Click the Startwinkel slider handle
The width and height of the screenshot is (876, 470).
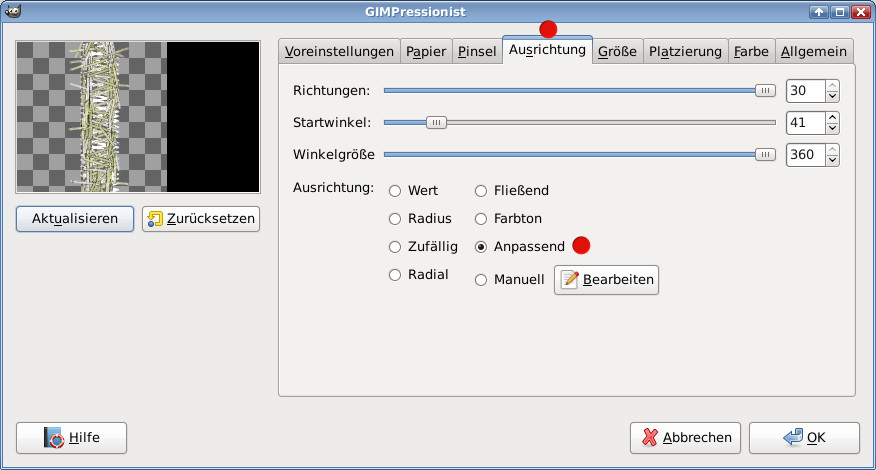click(x=436, y=122)
